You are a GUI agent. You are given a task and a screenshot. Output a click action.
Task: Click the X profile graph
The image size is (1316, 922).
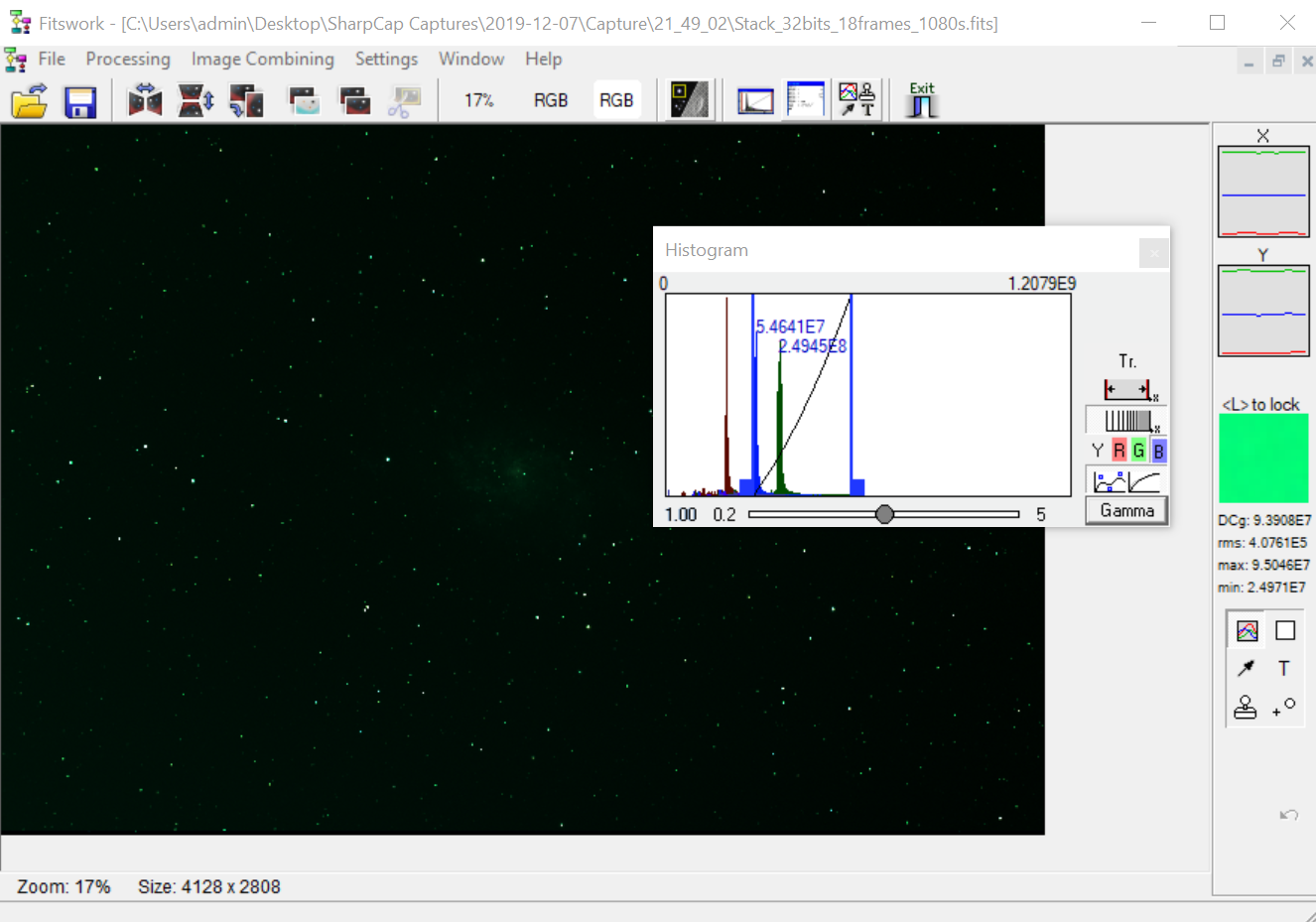1263,192
